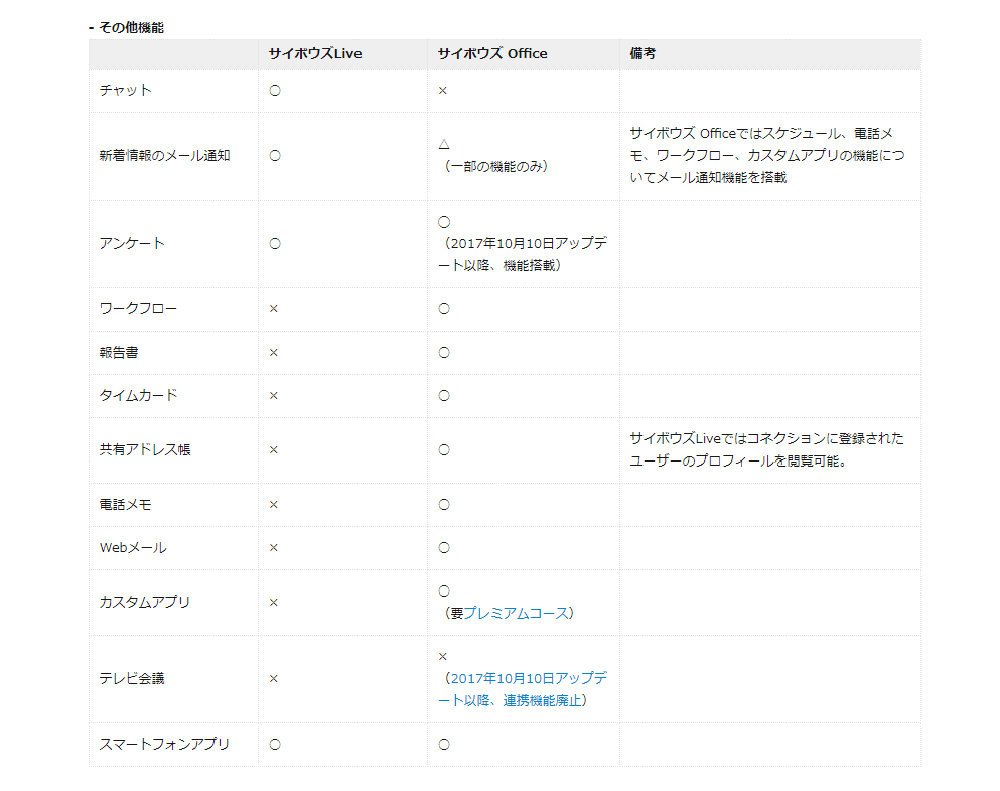Select the 報告書 row label
The image size is (1000, 791).
pos(119,352)
